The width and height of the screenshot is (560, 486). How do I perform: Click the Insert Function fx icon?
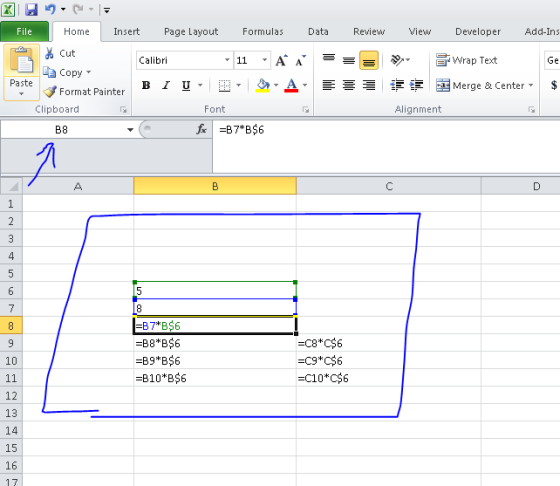201,129
